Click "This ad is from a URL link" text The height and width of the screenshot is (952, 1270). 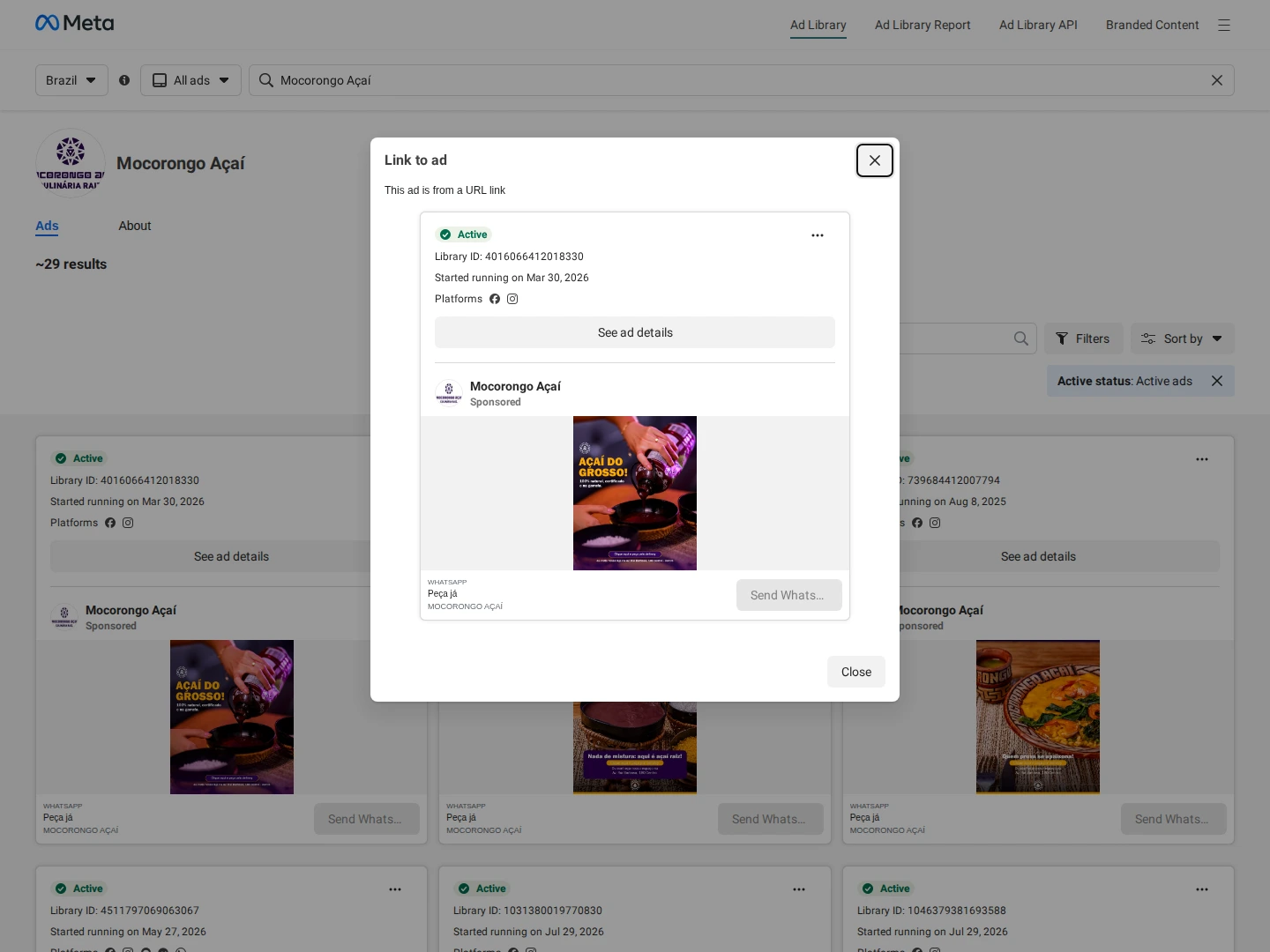[444, 190]
